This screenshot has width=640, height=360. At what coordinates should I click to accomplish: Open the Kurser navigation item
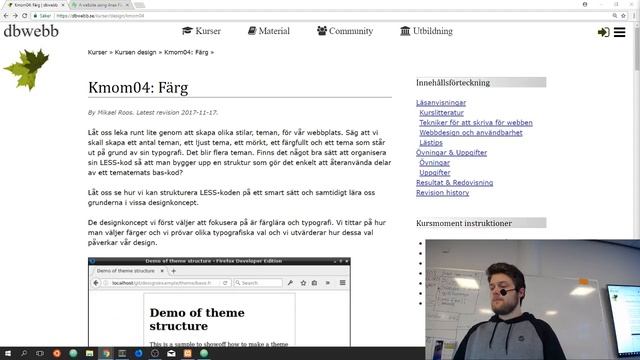[x=201, y=31]
